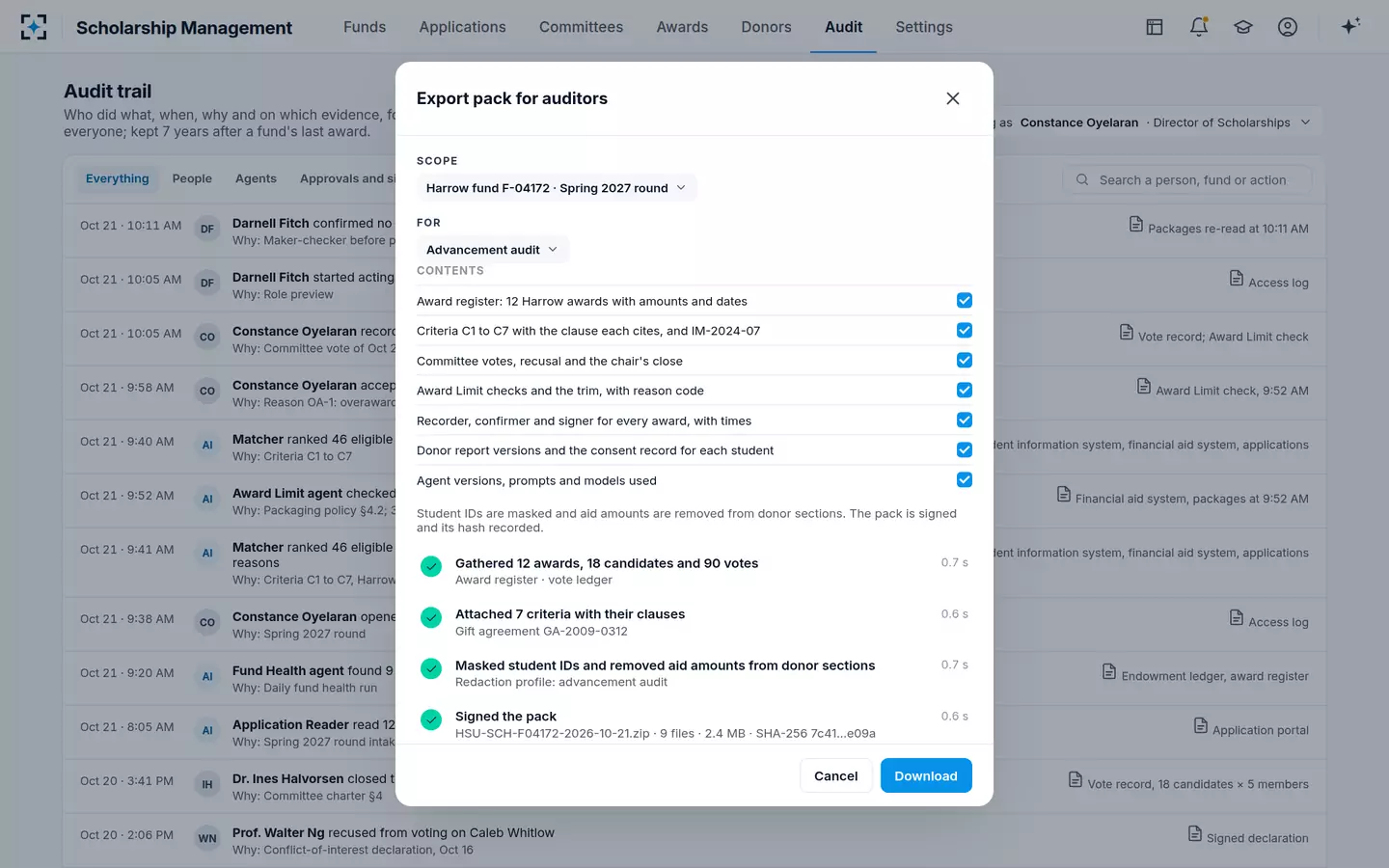Click the green check beside 'Signed the pack'

[x=431, y=719]
